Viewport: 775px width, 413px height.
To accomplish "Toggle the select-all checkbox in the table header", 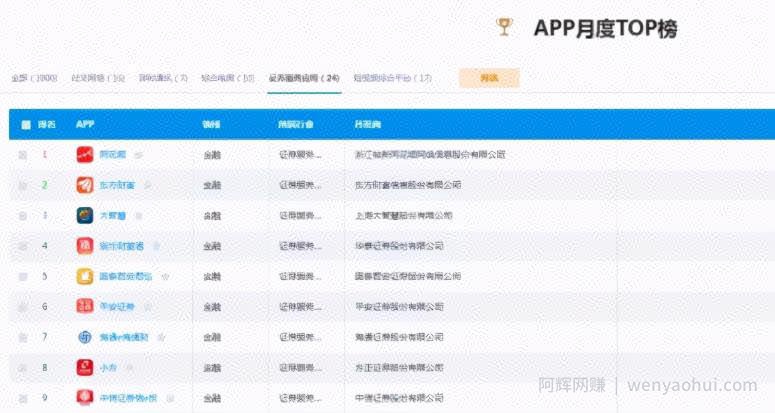I will pyautogui.click(x=26, y=124).
